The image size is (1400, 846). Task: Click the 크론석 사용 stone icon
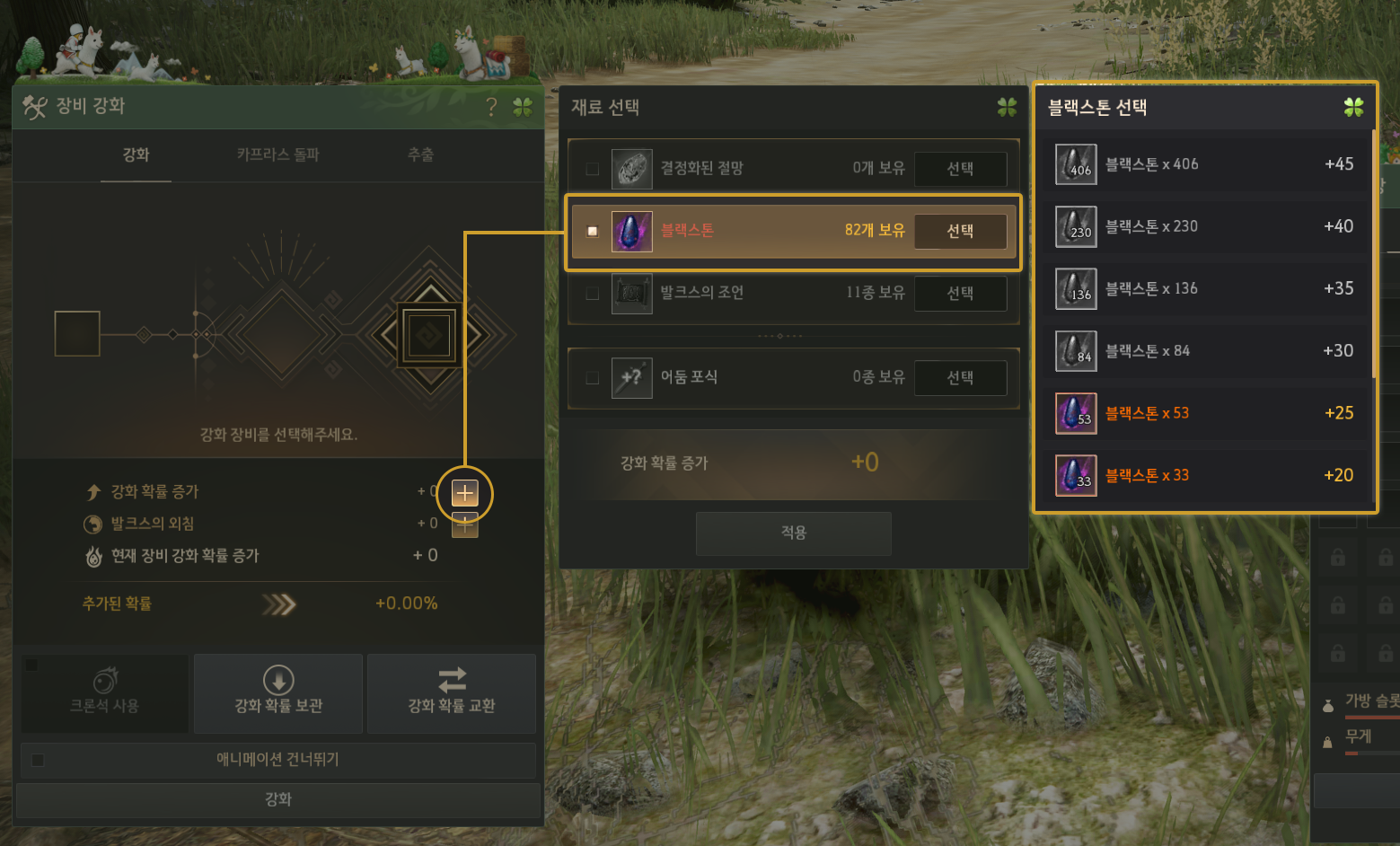pos(105,680)
